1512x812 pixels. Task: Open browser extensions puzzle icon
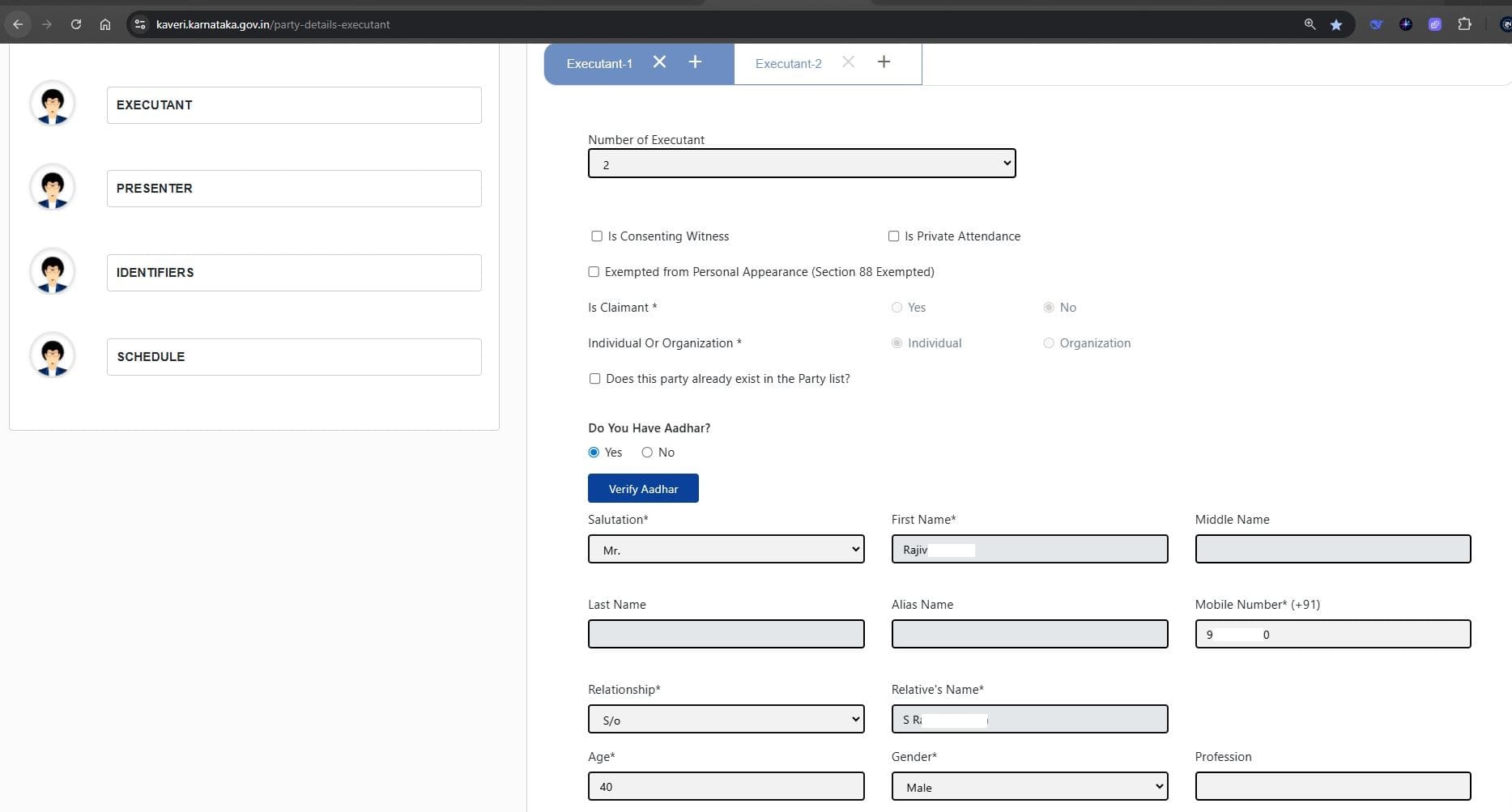[1464, 24]
